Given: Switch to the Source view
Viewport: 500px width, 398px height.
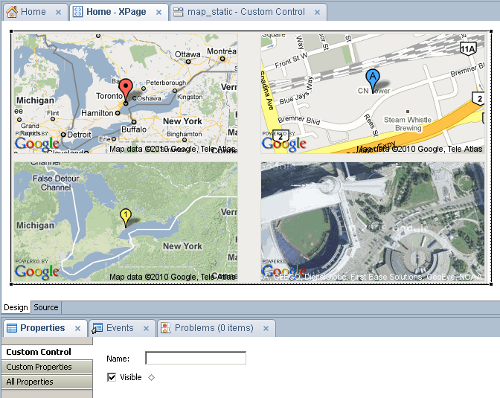Looking at the screenshot, I should point(46,307).
